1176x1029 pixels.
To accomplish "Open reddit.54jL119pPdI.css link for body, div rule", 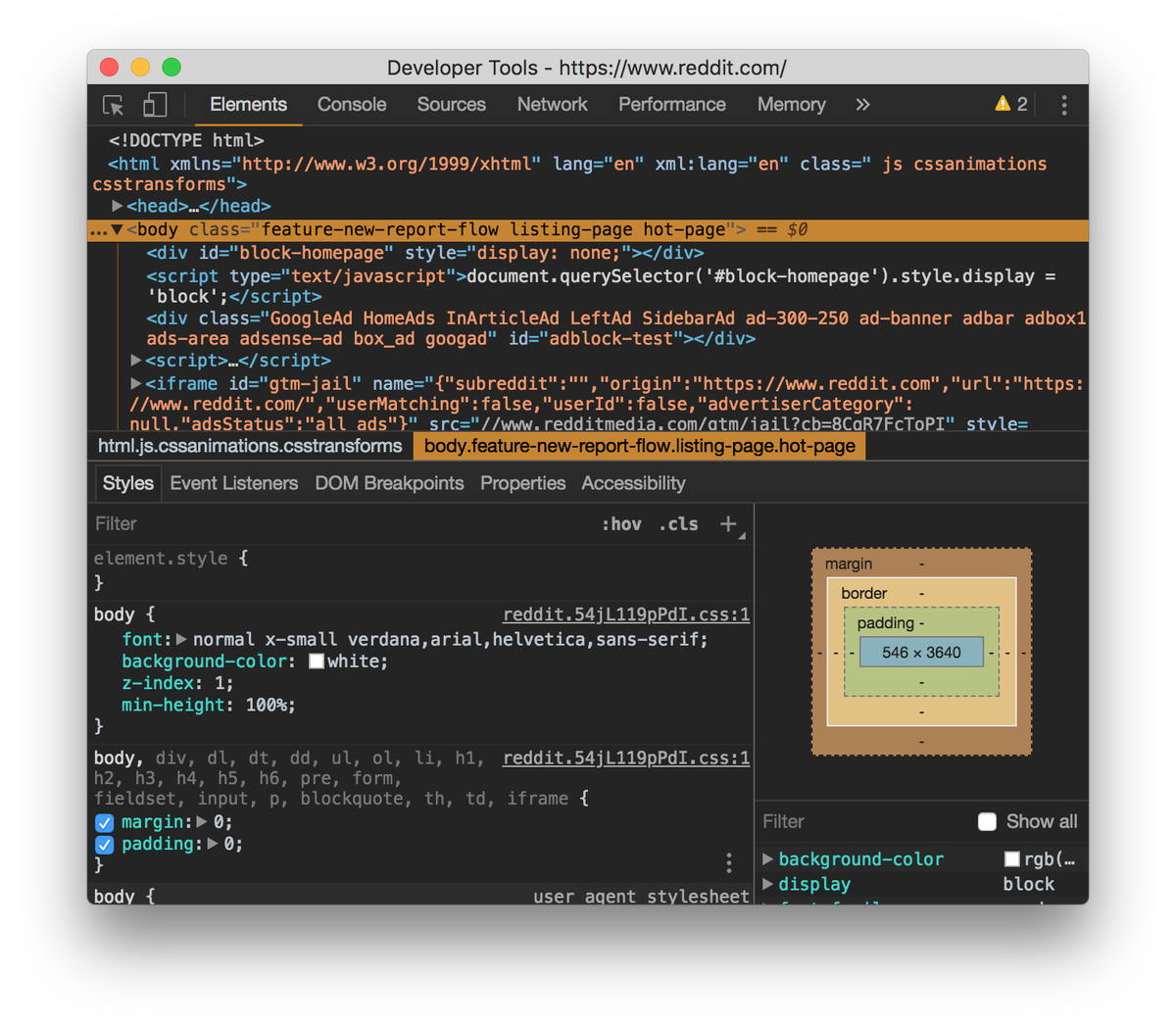I will [626, 758].
